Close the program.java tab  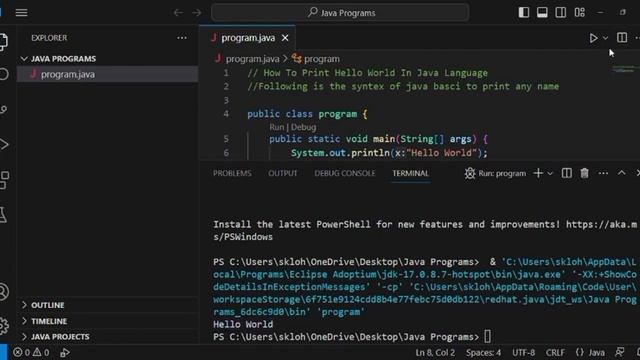coord(285,38)
